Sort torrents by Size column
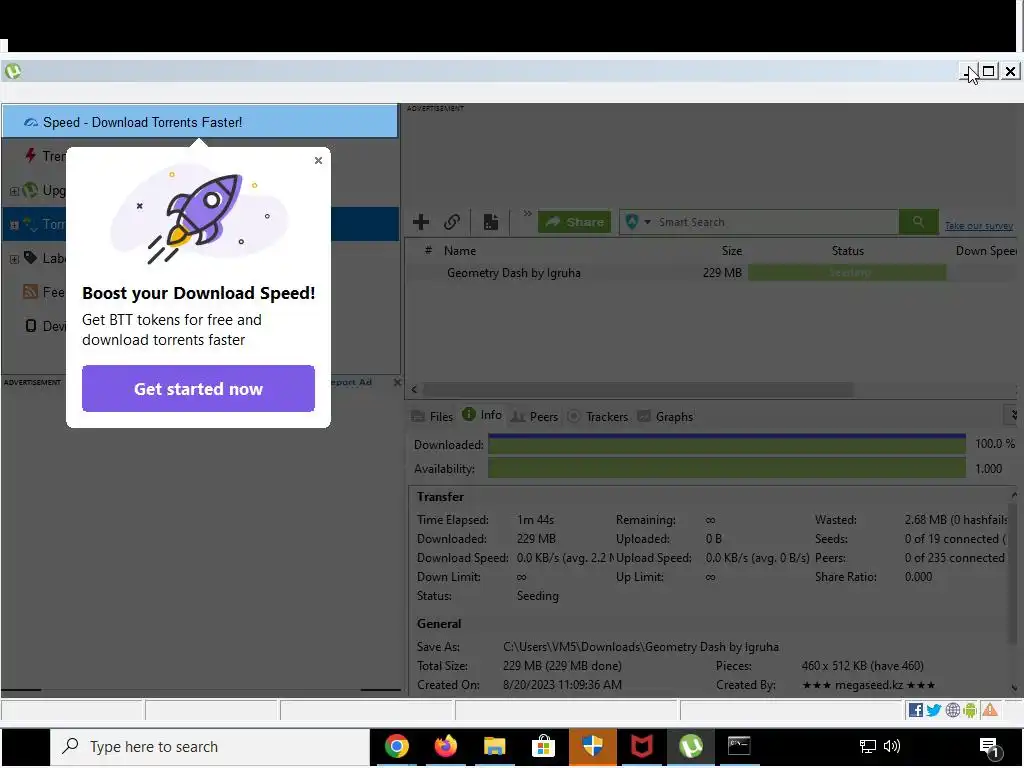 pos(731,251)
